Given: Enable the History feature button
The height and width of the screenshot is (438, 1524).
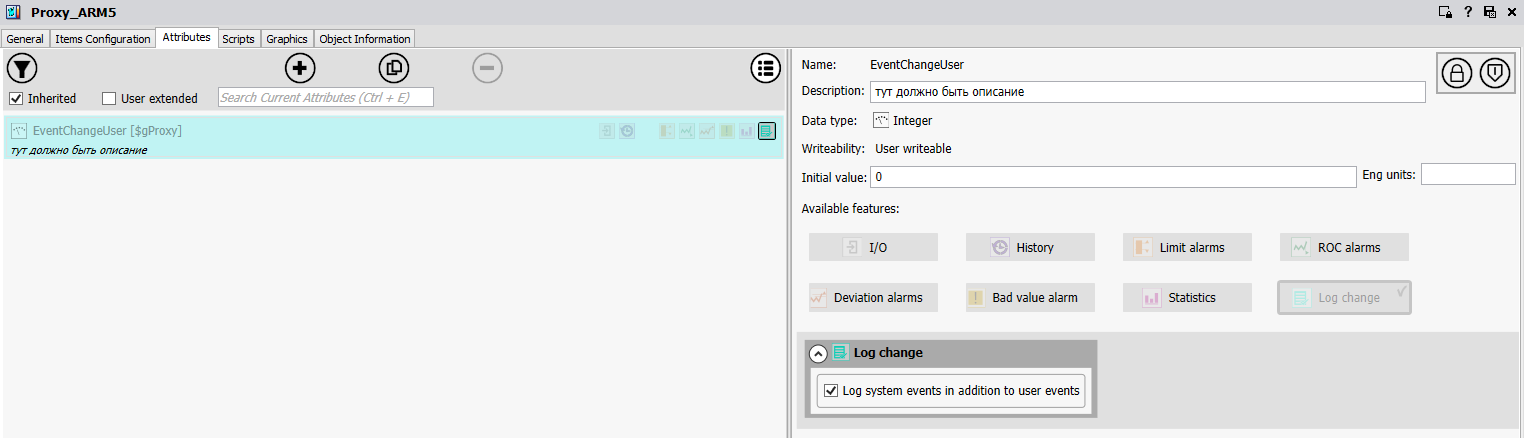Looking at the screenshot, I should click(1030, 247).
